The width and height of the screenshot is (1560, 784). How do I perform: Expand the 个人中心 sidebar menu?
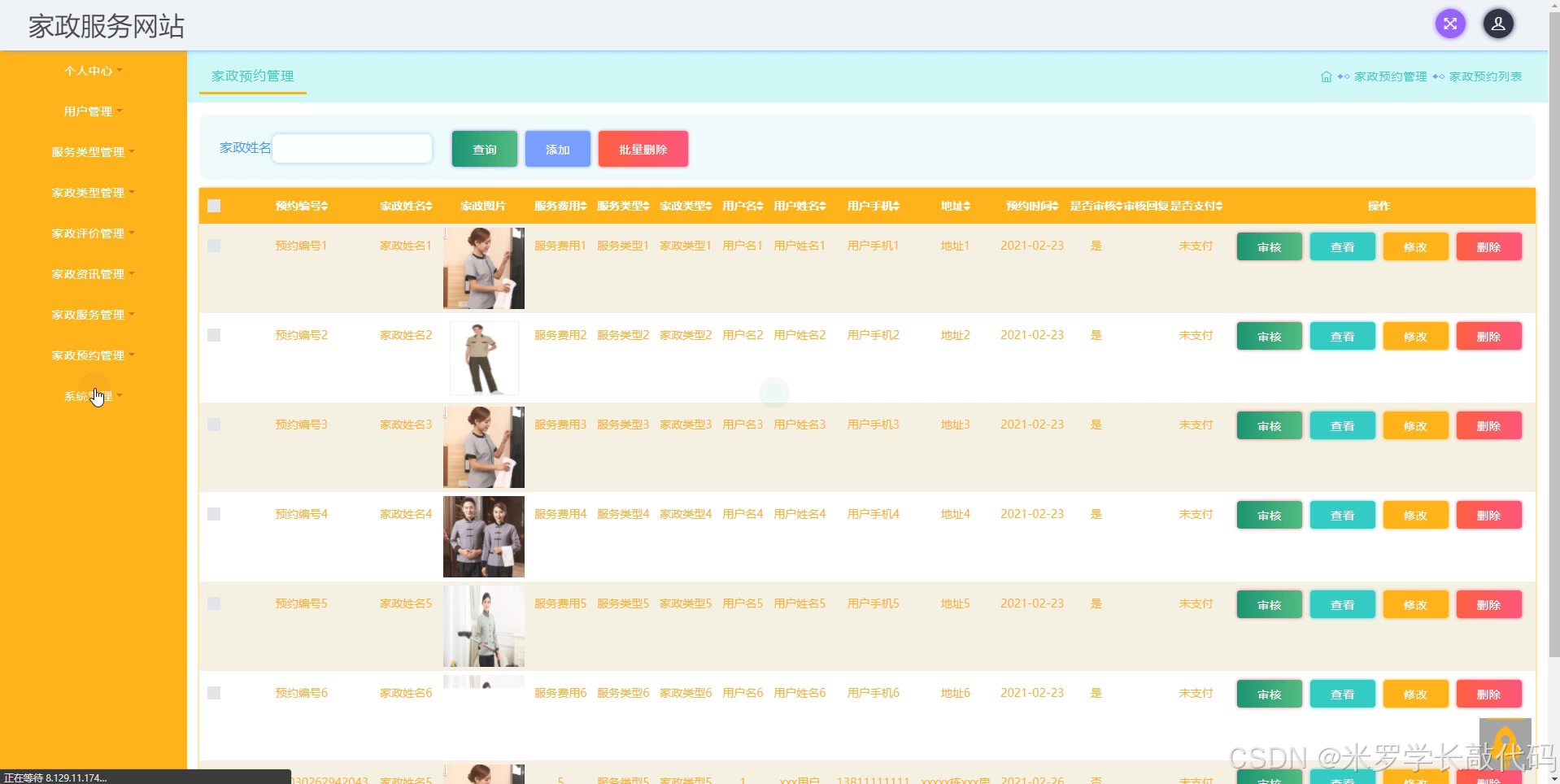click(x=94, y=71)
